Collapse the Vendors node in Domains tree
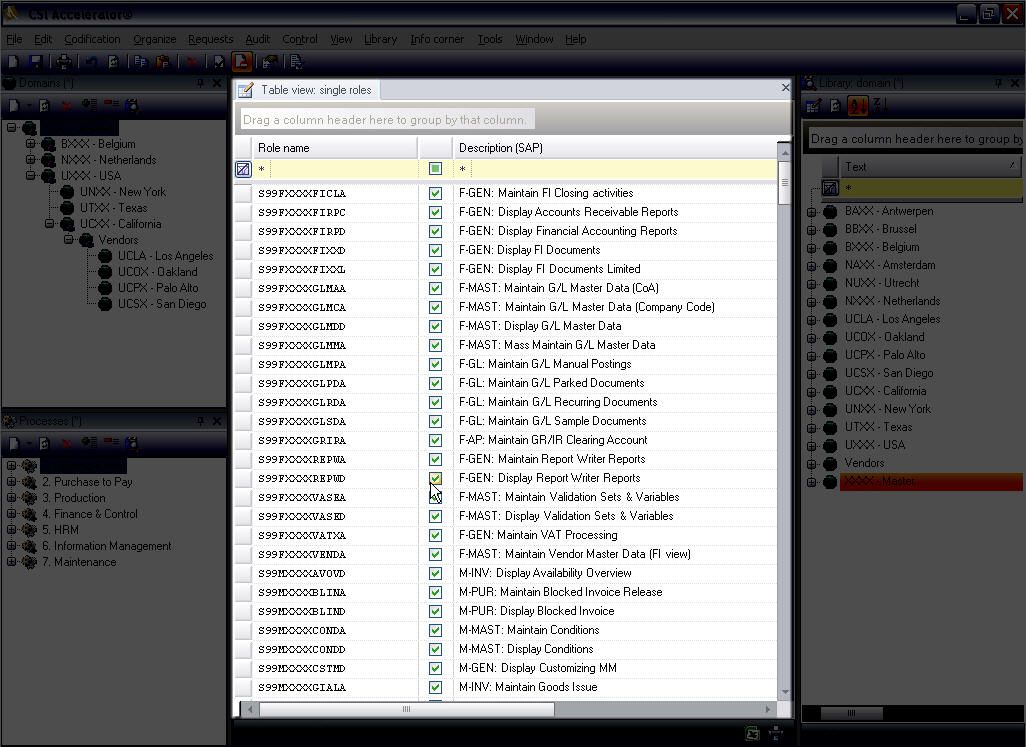This screenshot has width=1026, height=747. point(69,239)
